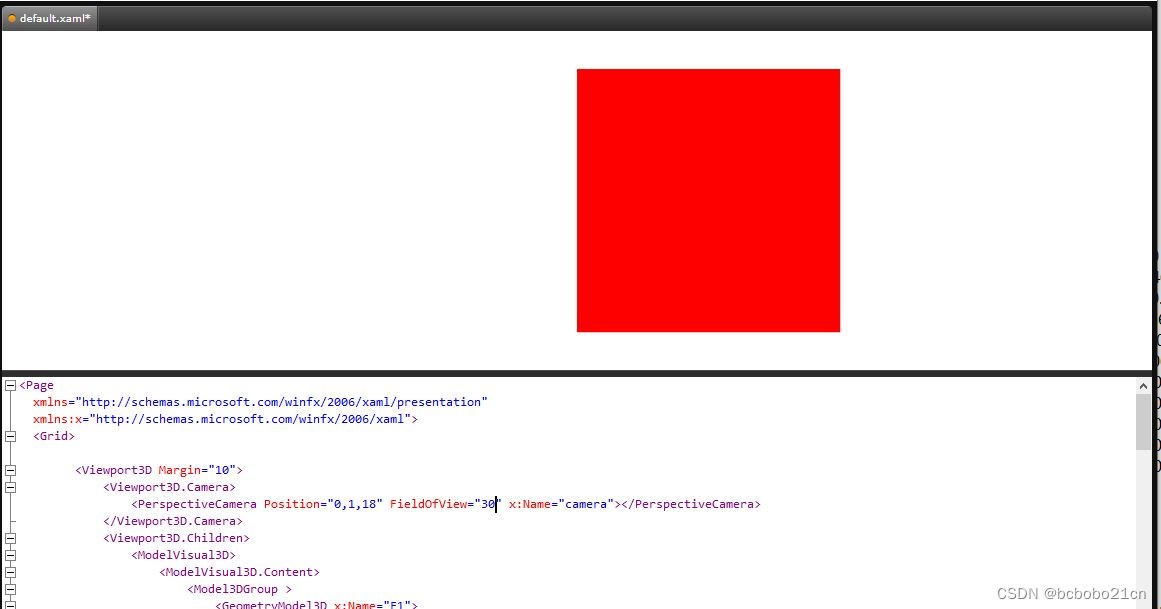Screen dimensions: 1161x609
Task: Collapse the Page element code fold
Action: (8, 385)
